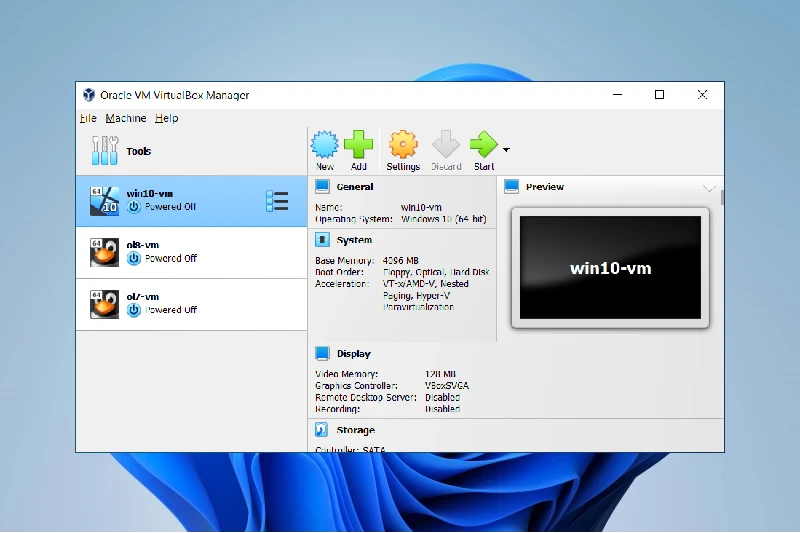Click Powered Off status under ol8-vm
Viewport: 800px width, 533px height.
pos(171,259)
